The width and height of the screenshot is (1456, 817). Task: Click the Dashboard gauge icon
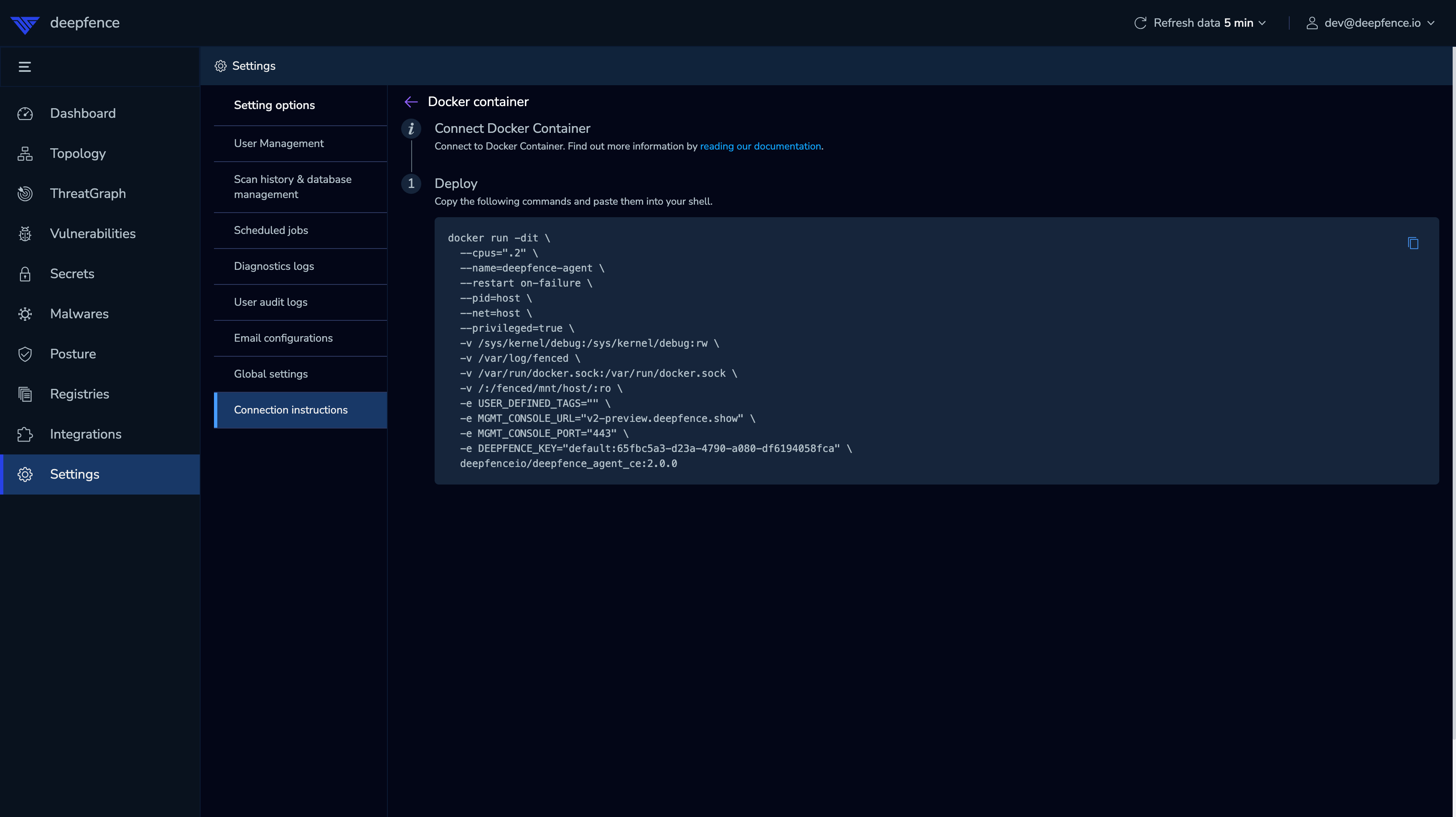(25, 114)
